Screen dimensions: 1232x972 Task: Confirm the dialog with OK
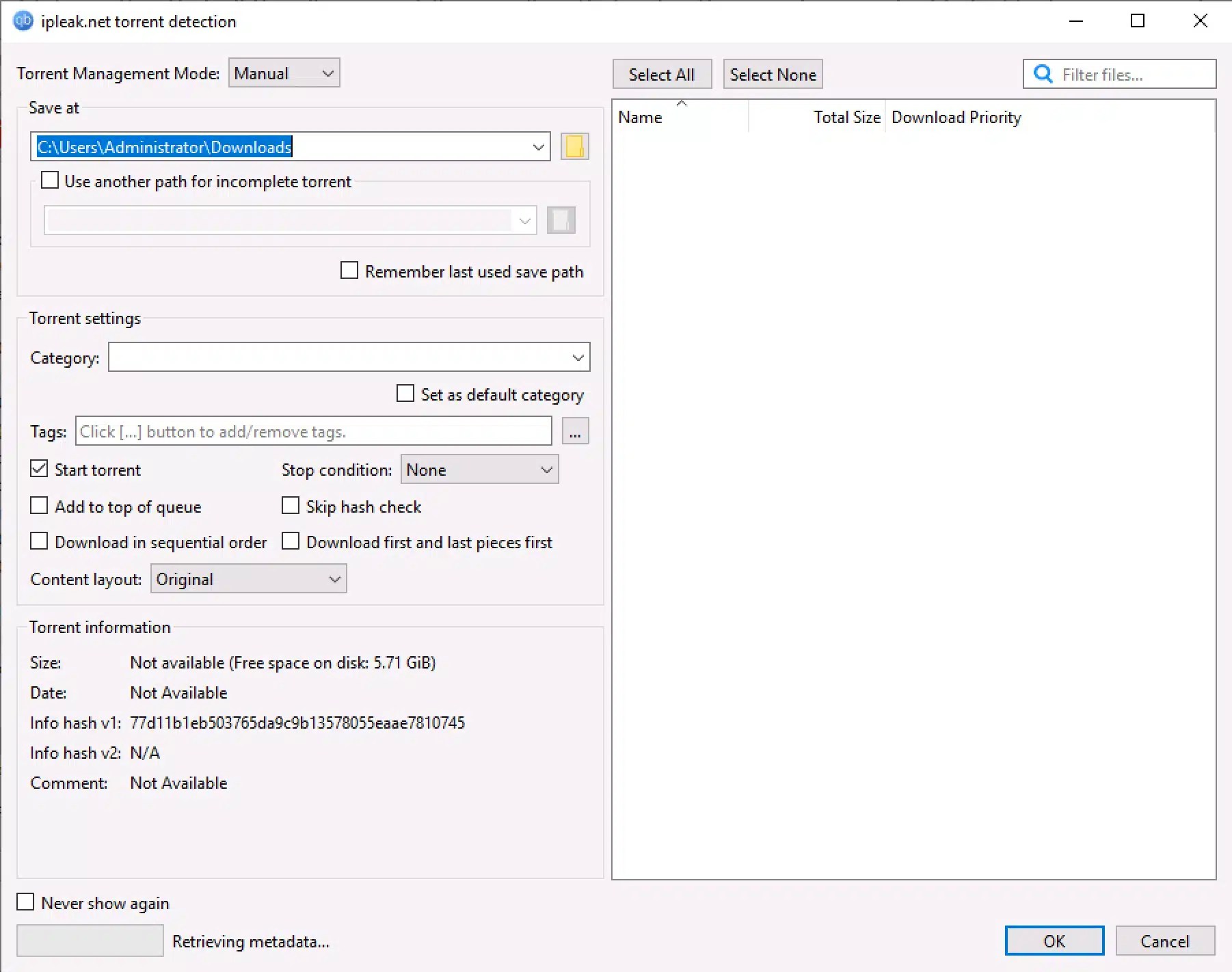click(1054, 941)
